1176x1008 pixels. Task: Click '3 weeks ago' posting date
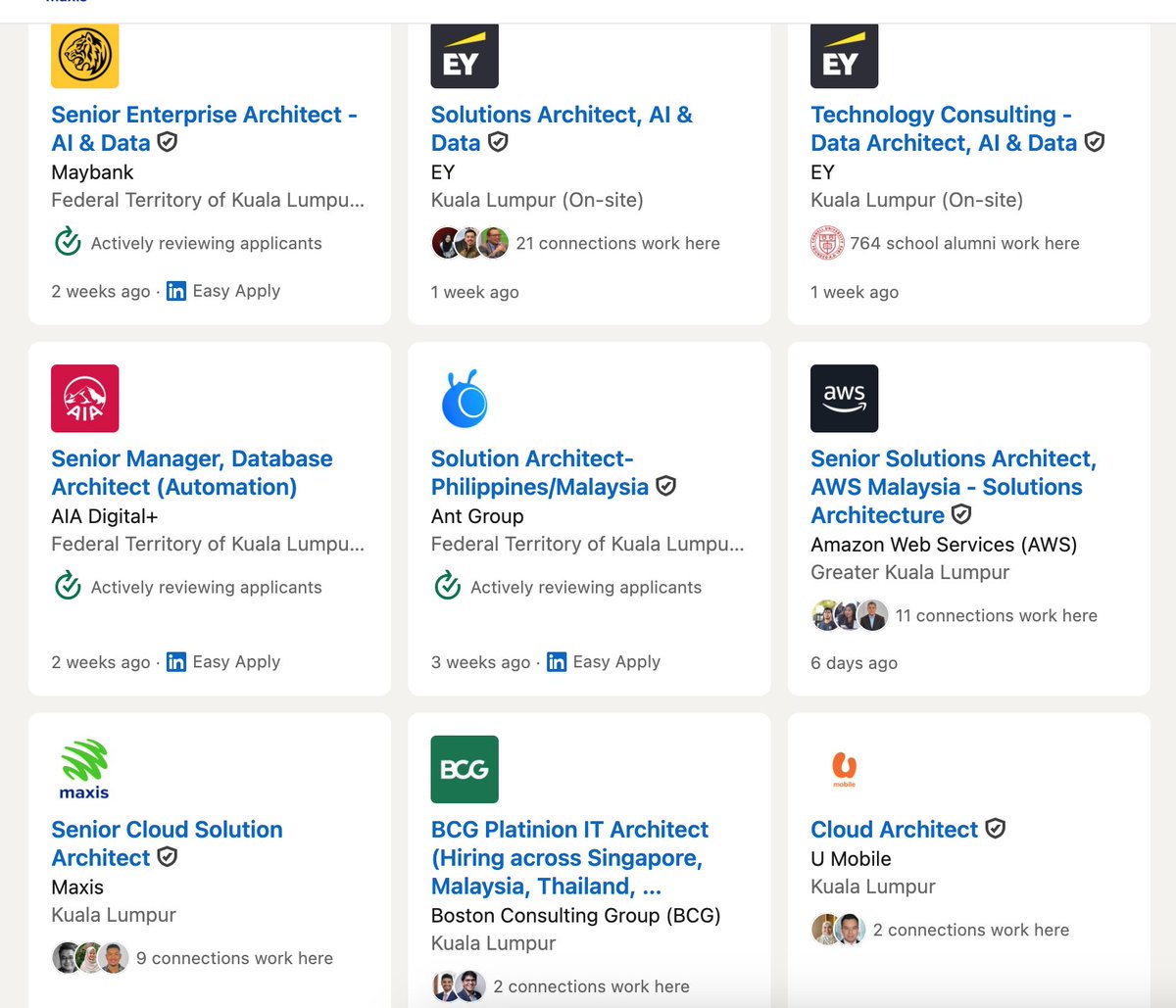coord(480,662)
